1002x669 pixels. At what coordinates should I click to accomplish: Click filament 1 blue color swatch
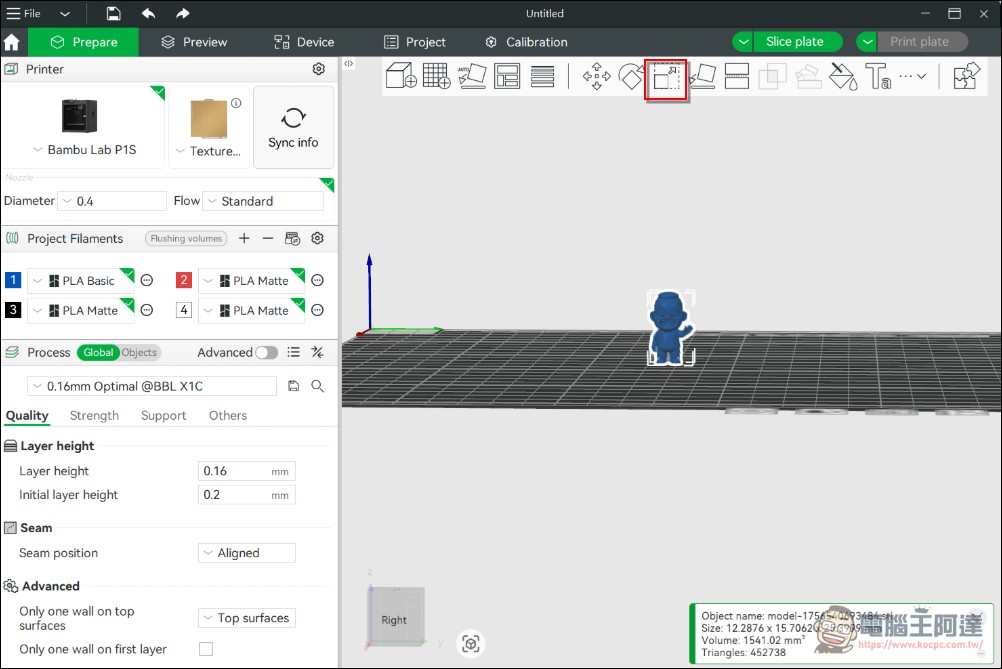(x=13, y=281)
